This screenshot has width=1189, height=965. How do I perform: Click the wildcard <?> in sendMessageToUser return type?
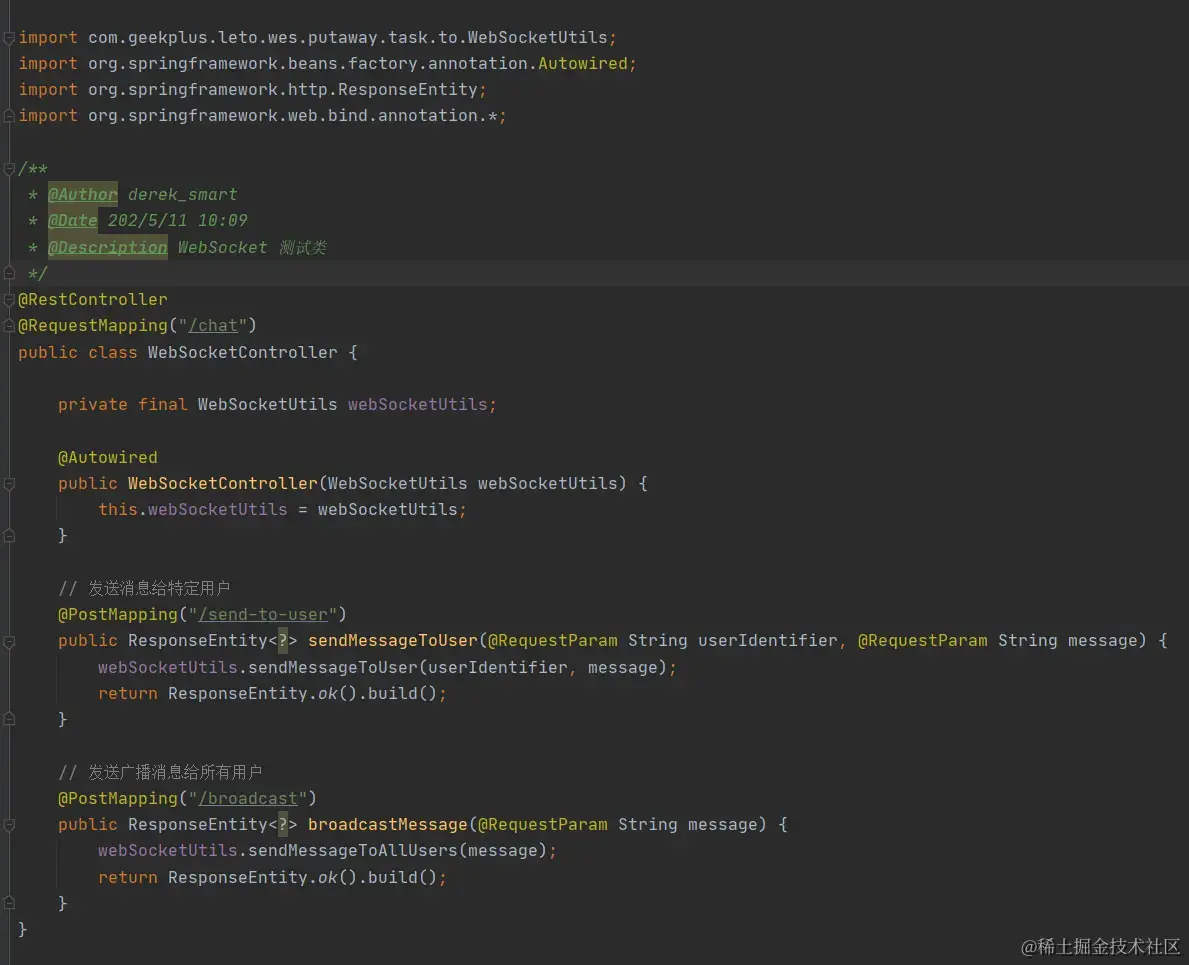283,641
